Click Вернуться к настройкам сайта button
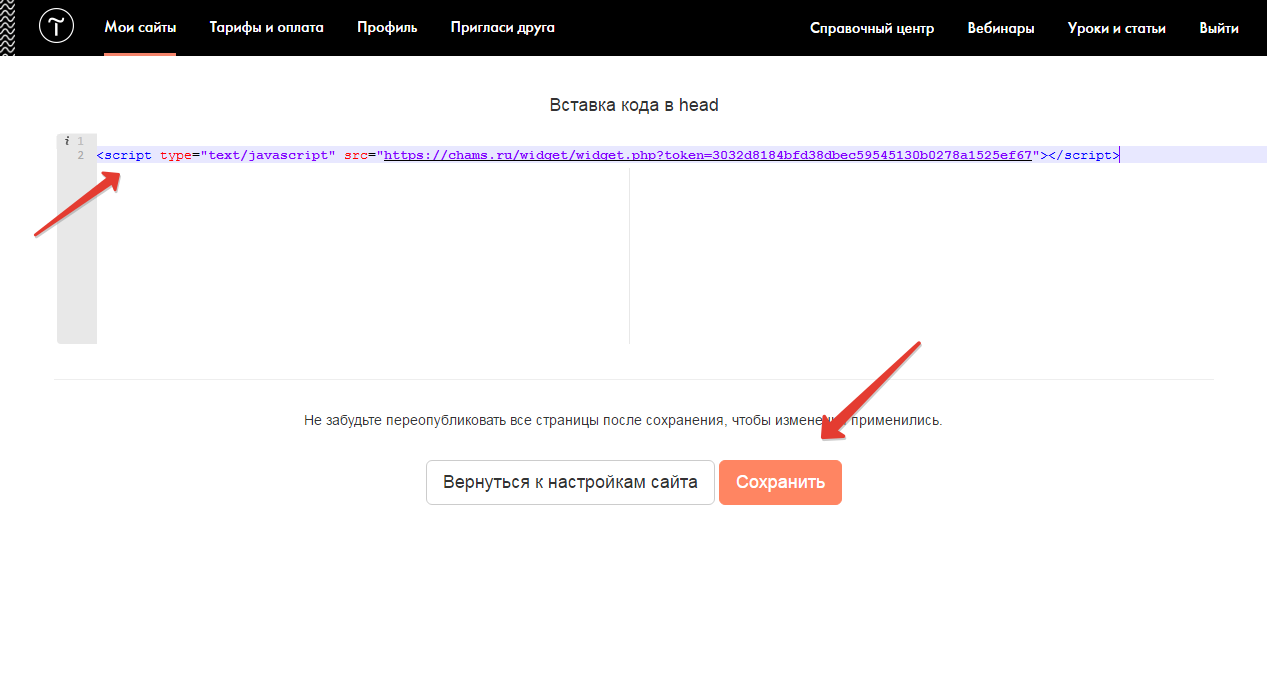This screenshot has width=1267, height=687. [x=570, y=482]
